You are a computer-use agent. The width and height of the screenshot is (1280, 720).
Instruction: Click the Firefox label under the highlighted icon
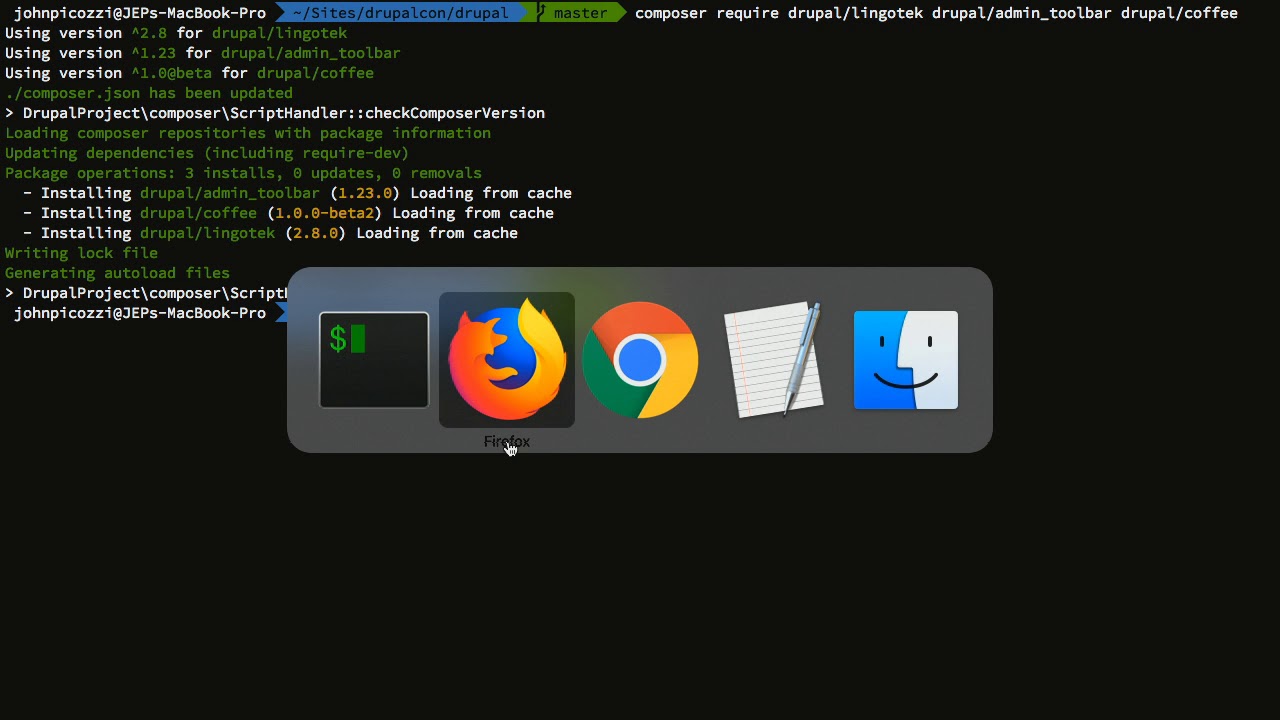pyautogui.click(x=507, y=441)
